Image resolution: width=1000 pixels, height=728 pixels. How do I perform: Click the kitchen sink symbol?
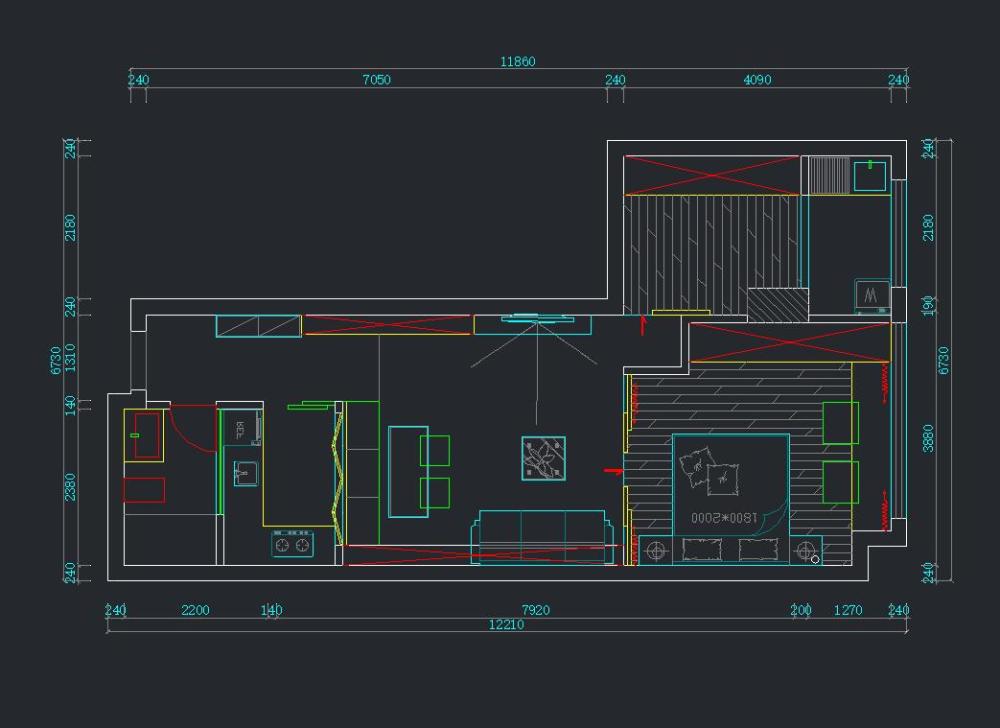point(245,472)
